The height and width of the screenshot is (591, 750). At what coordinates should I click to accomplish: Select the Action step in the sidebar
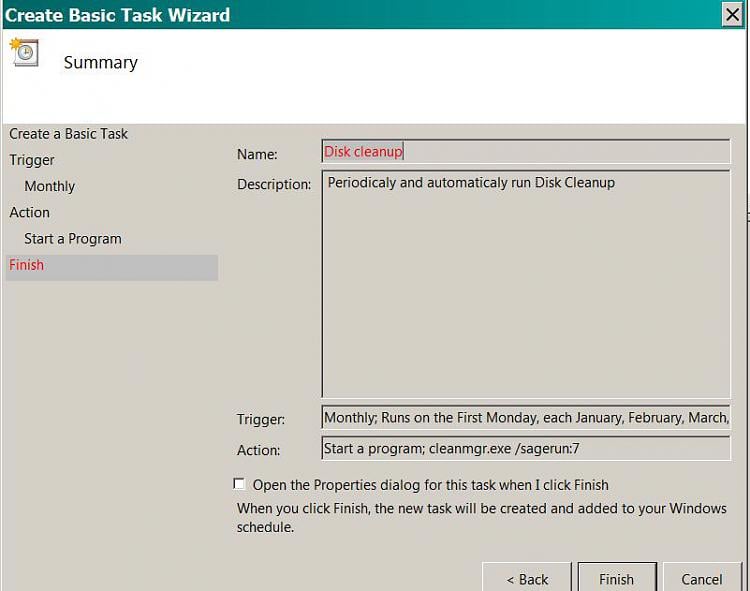click(x=30, y=212)
